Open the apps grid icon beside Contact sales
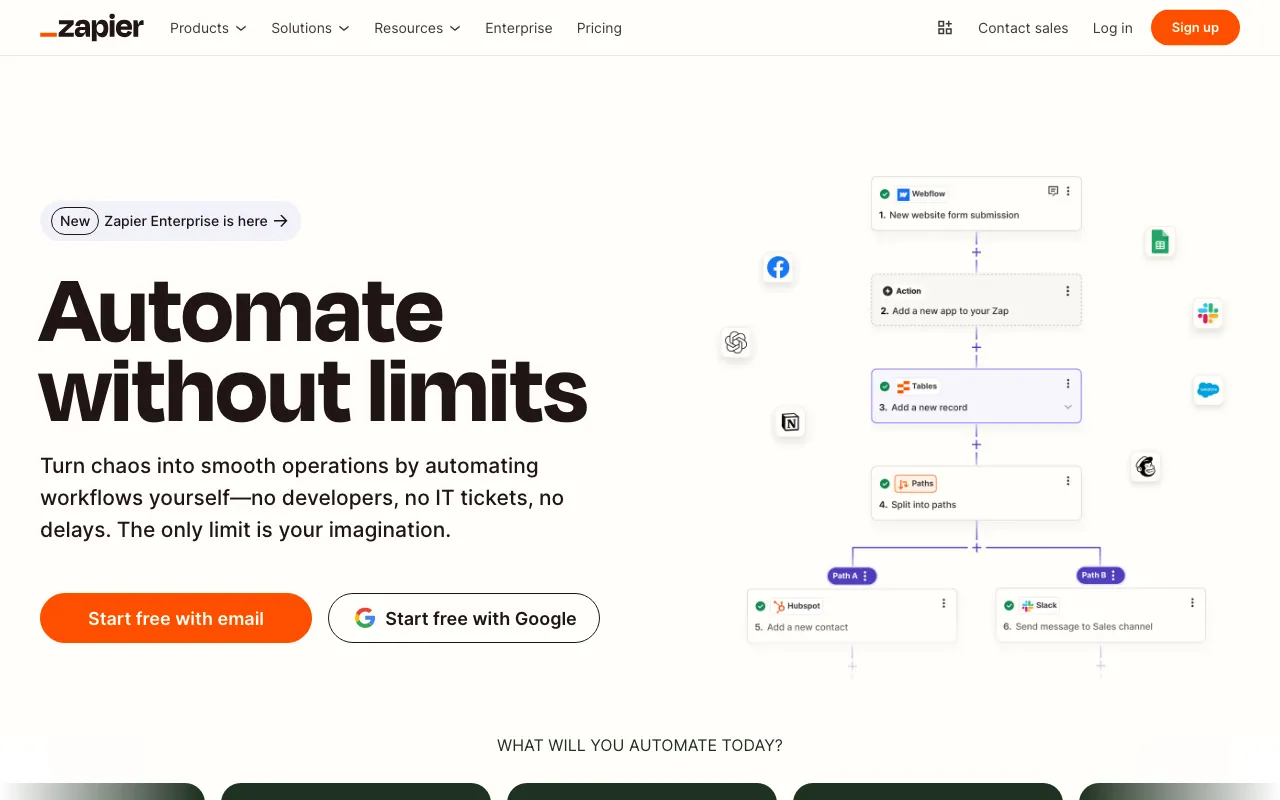The height and width of the screenshot is (800, 1280). tap(945, 28)
